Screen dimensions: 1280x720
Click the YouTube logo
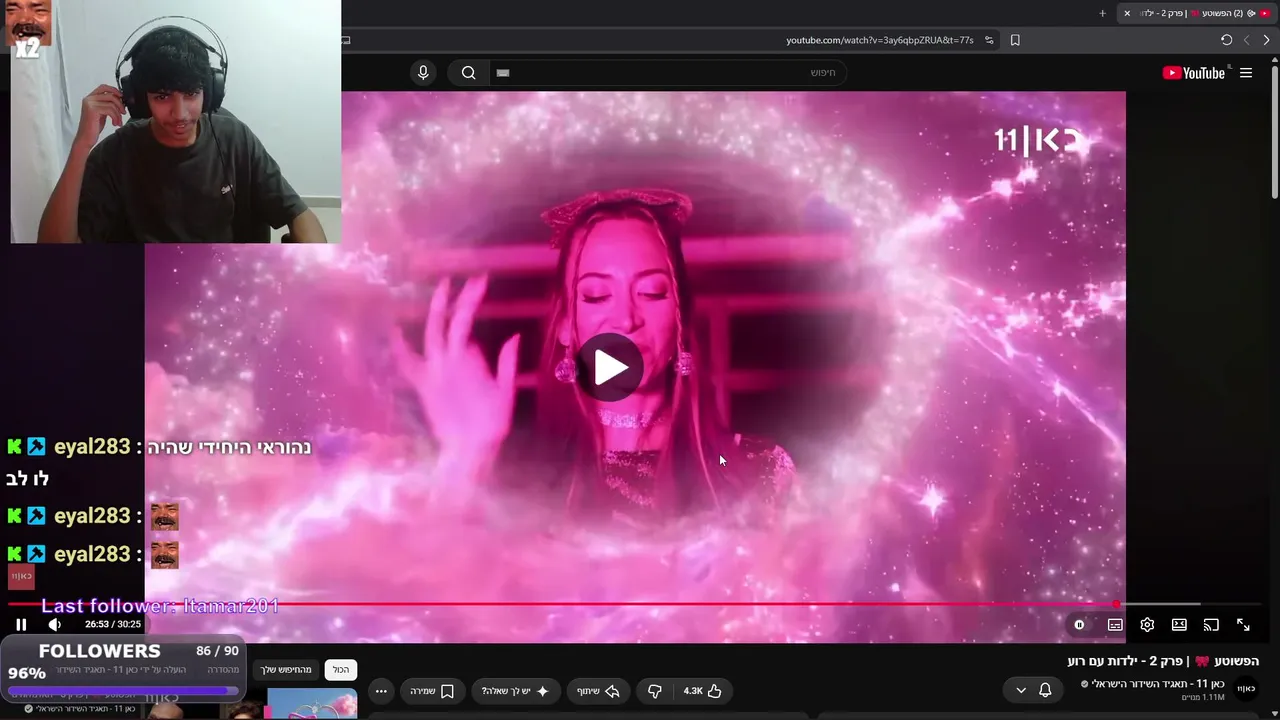click(1194, 73)
